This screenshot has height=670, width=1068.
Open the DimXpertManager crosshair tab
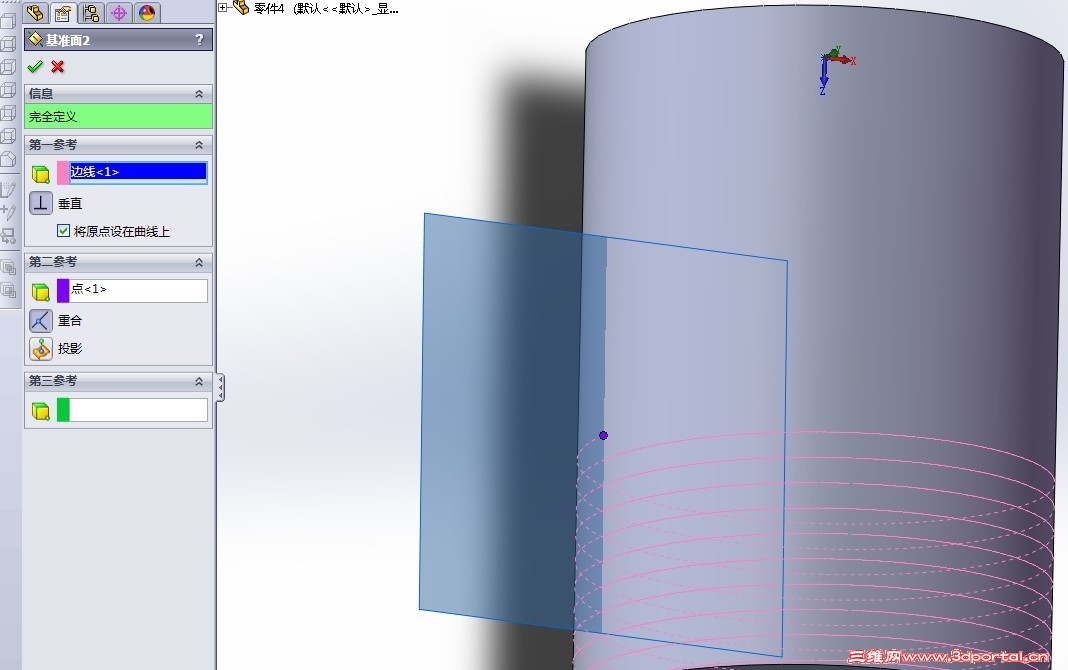coord(119,12)
